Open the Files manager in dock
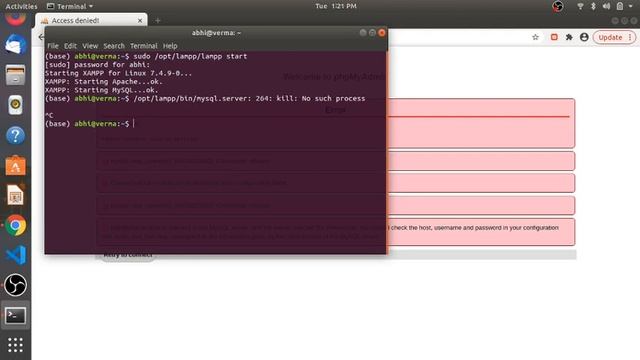The image size is (640, 360). click(15, 75)
